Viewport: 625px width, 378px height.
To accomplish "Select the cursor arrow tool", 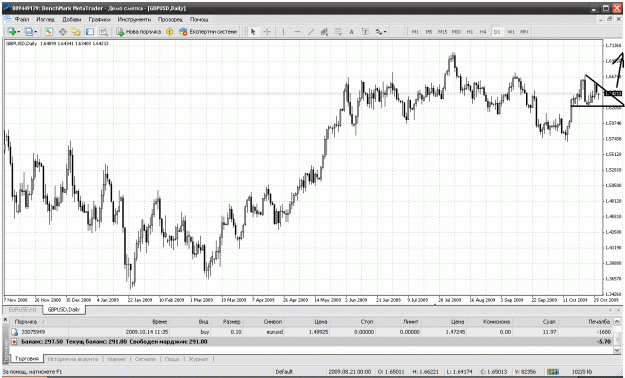I will 253,32.
